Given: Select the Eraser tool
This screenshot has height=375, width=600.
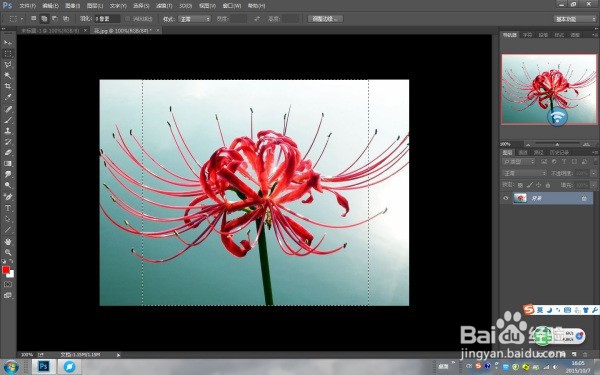Looking at the screenshot, I should (x=8, y=153).
